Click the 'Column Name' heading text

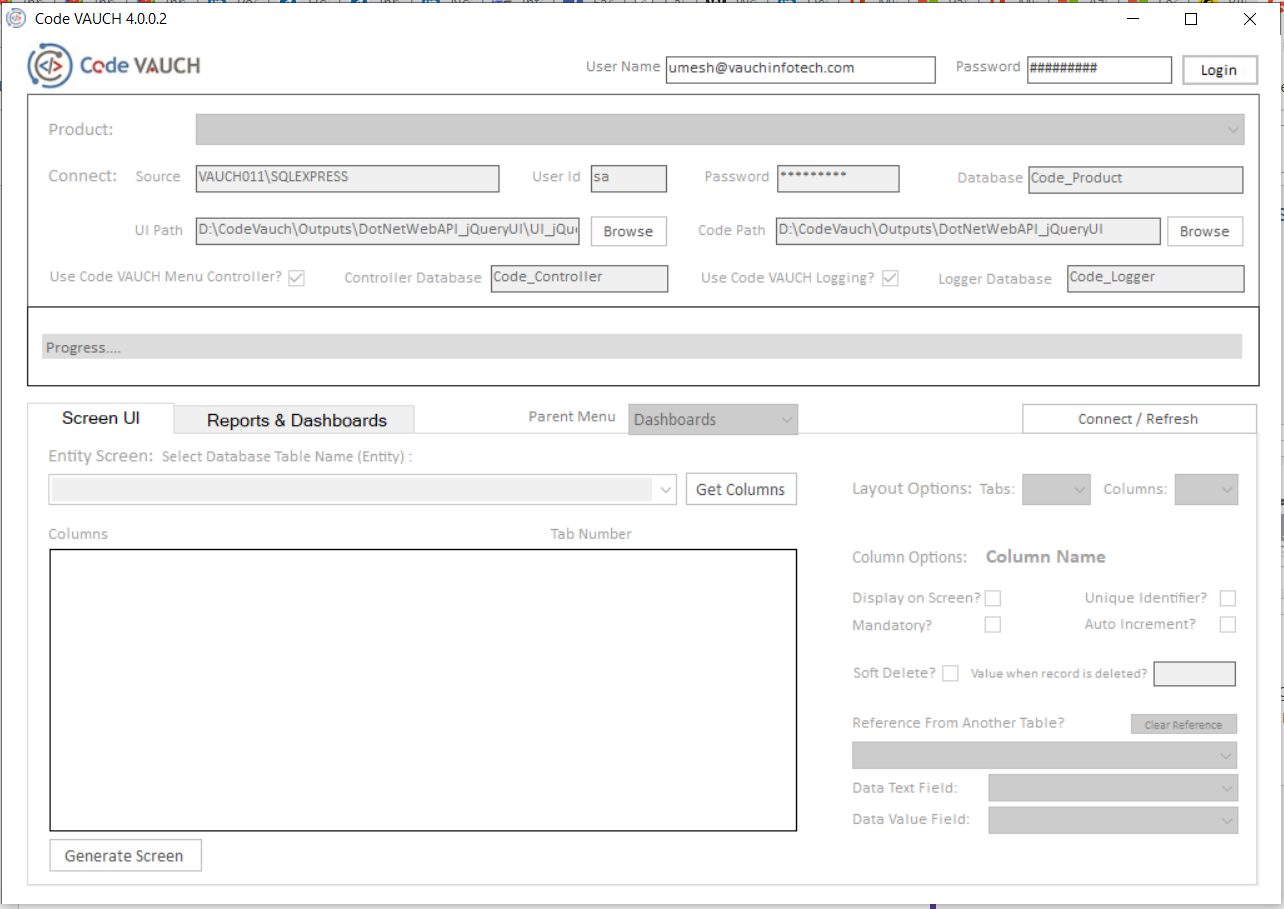1046,557
